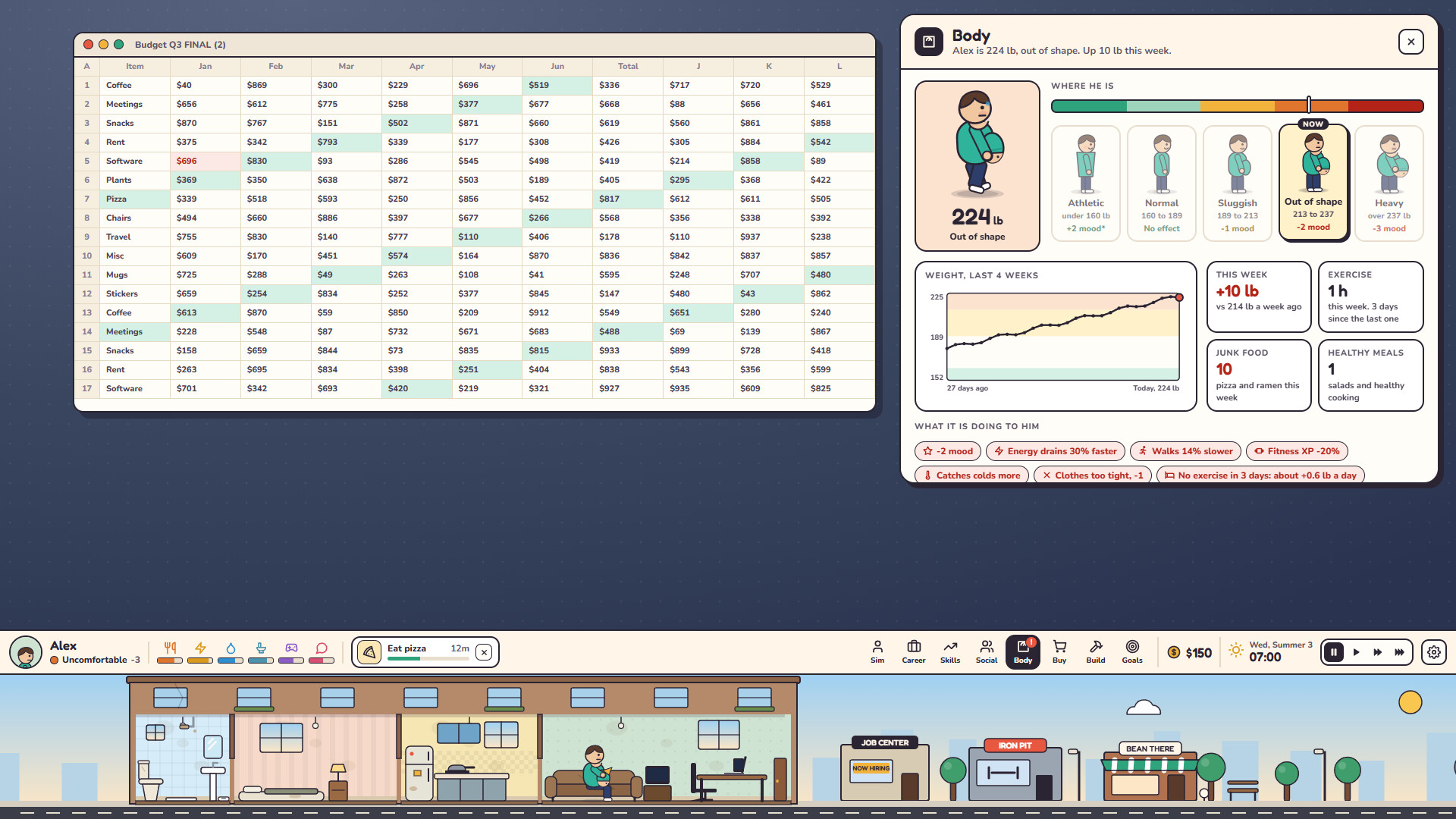
Task: Close the Body panel
Action: 1411,42
